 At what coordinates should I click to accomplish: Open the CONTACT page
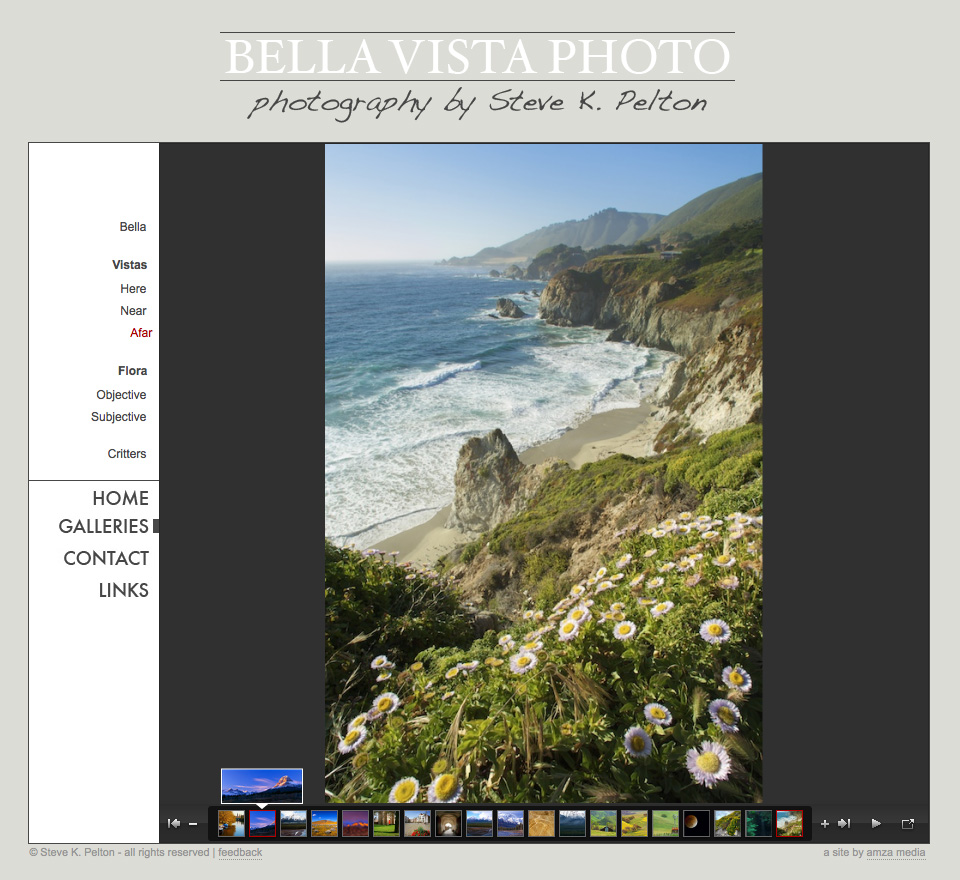pos(106,558)
